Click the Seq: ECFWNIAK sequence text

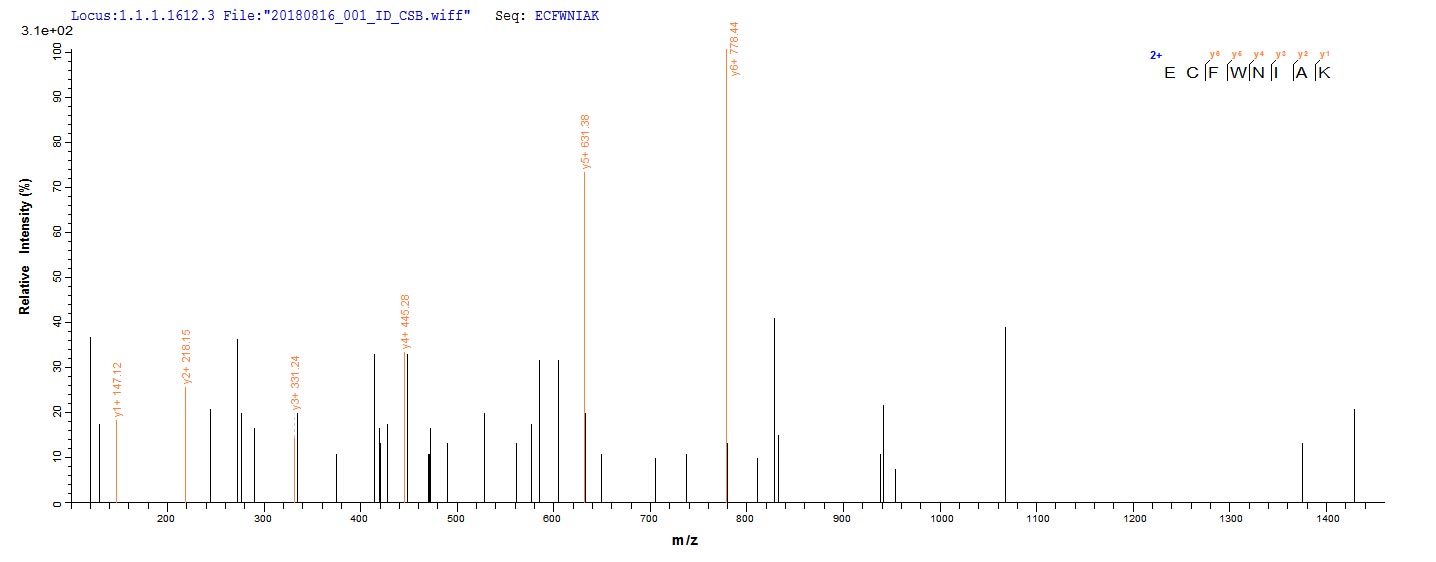(x=546, y=17)
